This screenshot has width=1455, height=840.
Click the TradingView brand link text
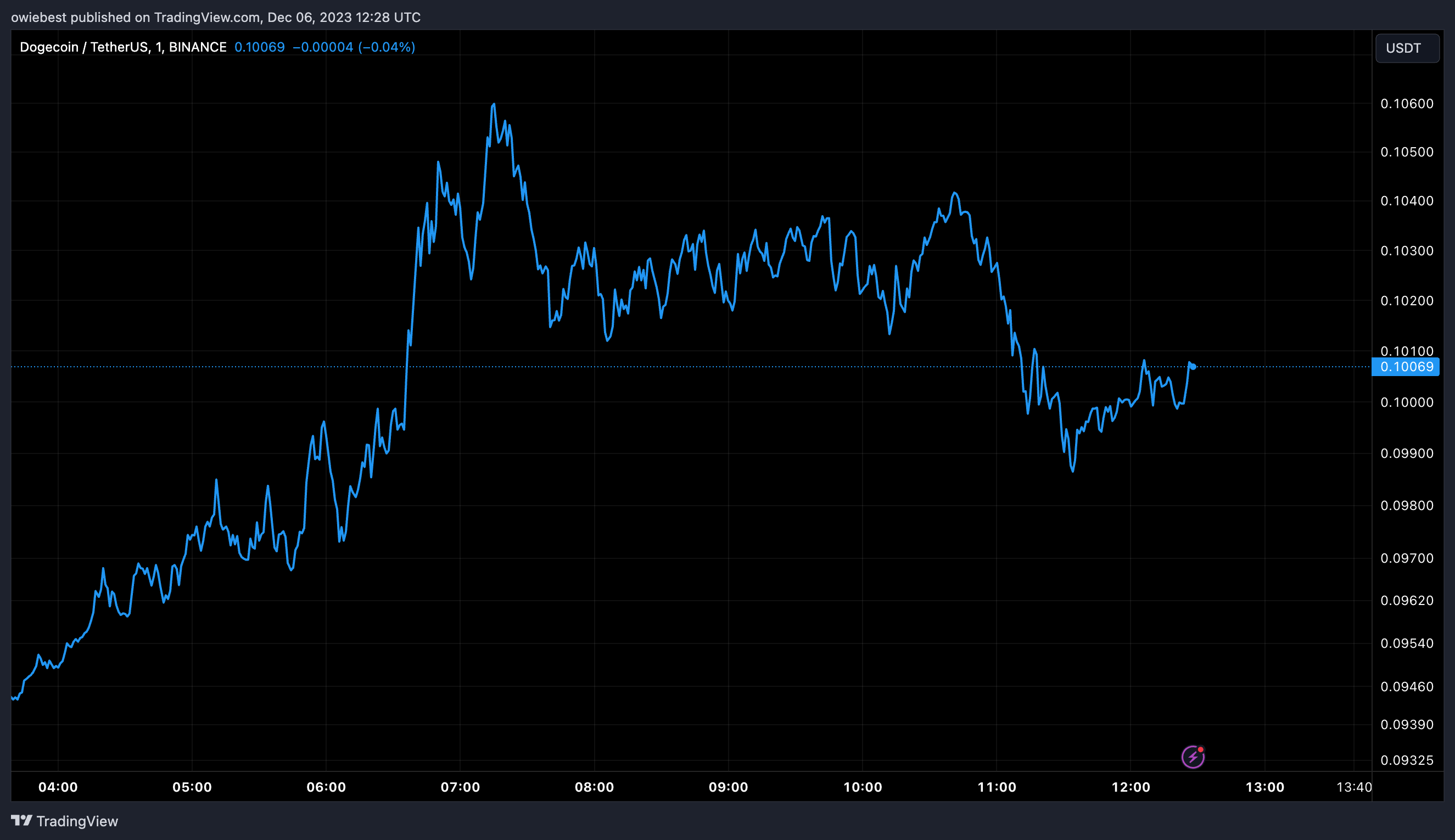(x=77, y=821)
